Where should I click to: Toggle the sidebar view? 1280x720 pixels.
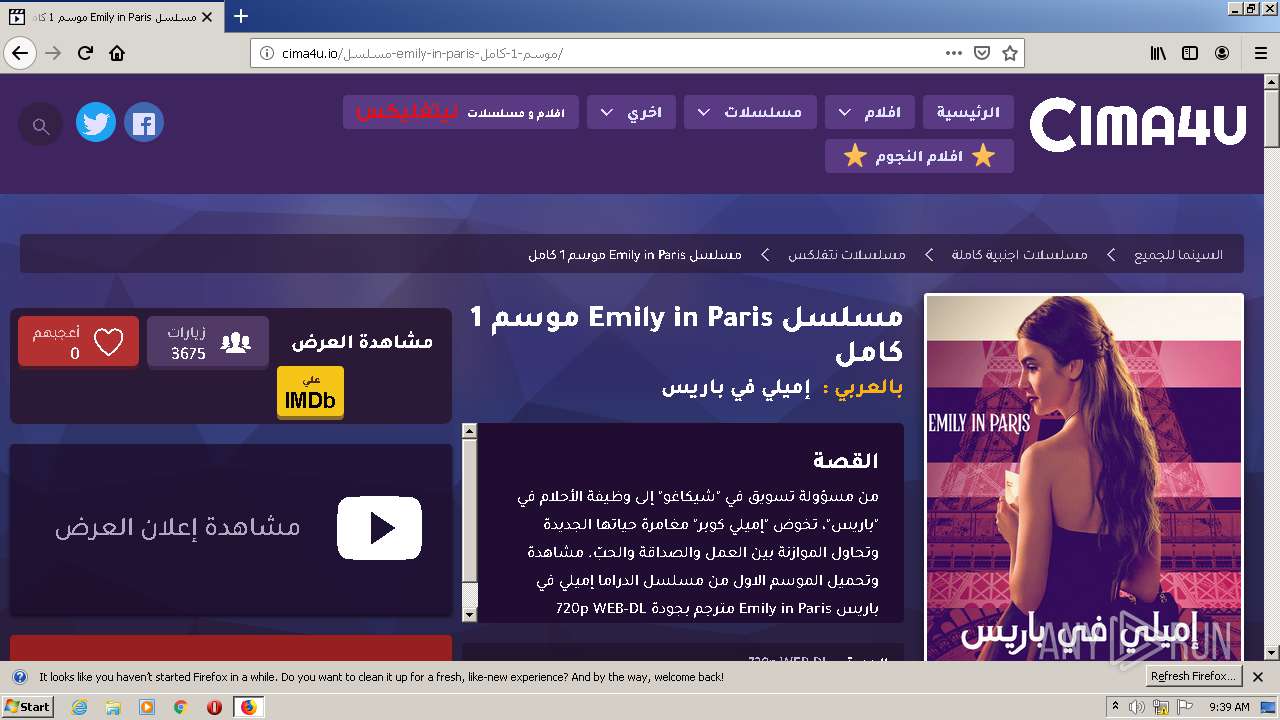pyautogui.click(x=1190, y=53)
